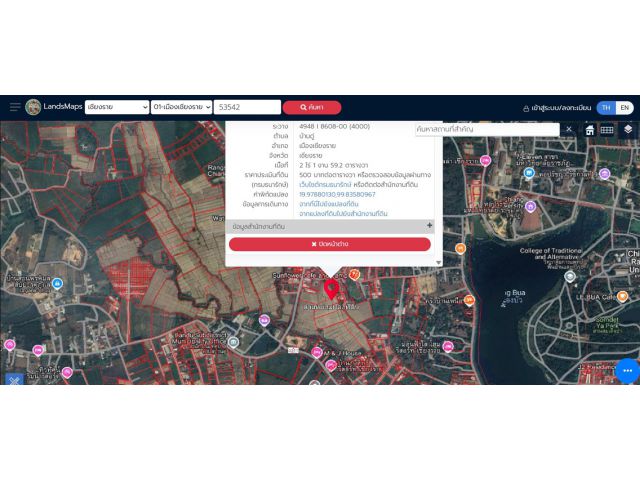Open the province dropdown เชียงราย

(116, 107)
